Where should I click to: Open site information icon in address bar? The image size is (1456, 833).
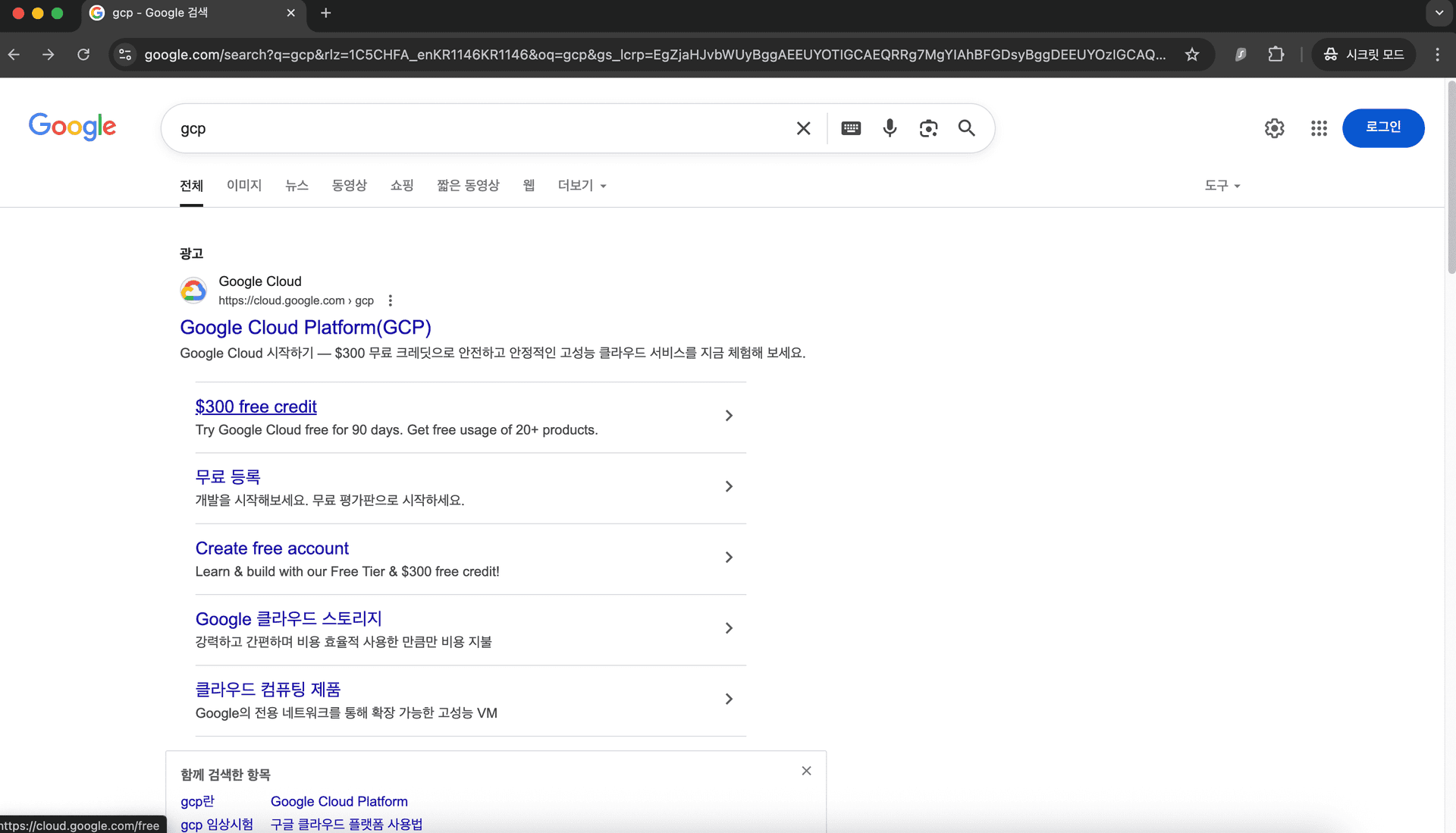(126, 55)
